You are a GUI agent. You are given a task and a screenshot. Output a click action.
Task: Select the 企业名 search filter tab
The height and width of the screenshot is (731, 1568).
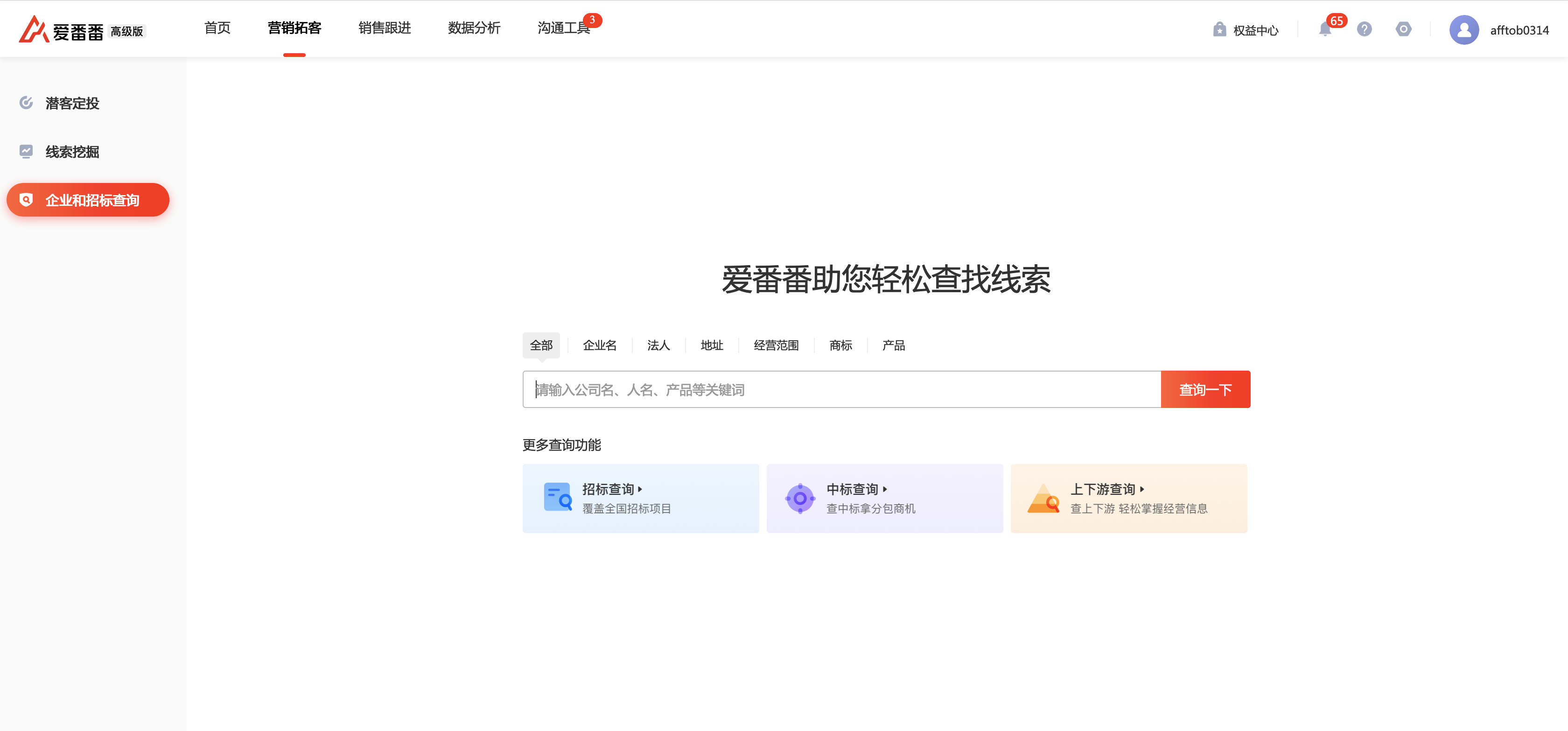(x=600, y=346)
